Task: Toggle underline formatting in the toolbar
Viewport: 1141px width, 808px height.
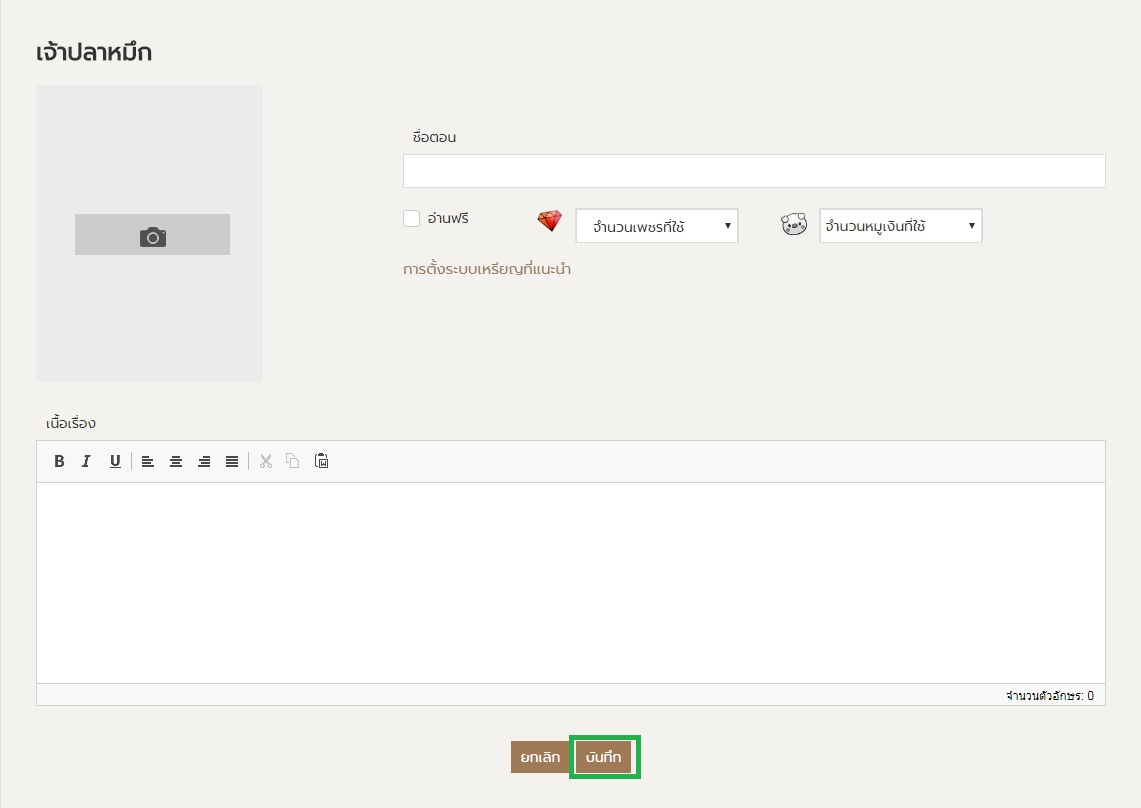Action: coord(115,461)
